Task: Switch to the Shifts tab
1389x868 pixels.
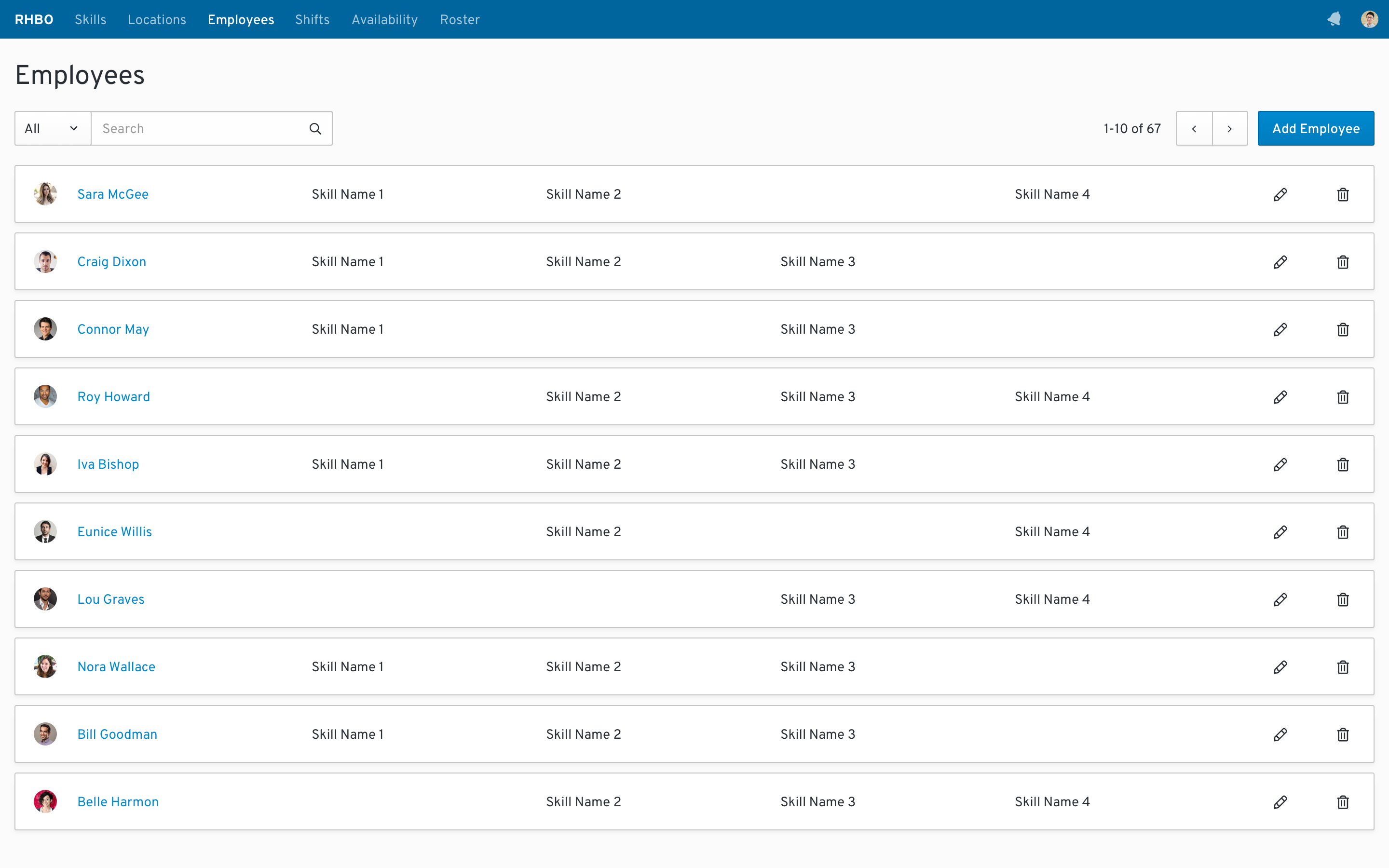Action: (312, 19)
